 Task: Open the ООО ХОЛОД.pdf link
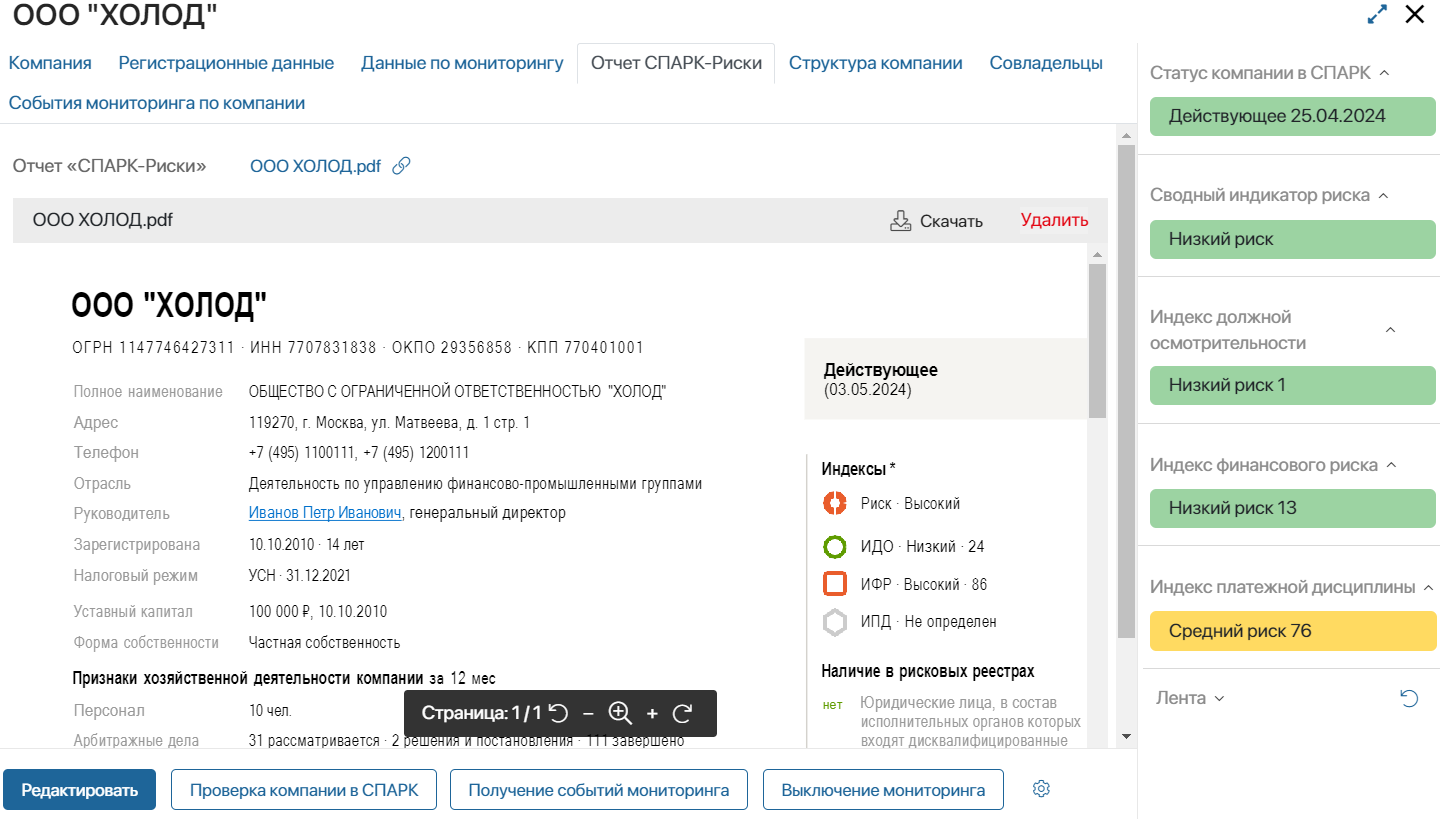tap(315, 166)
